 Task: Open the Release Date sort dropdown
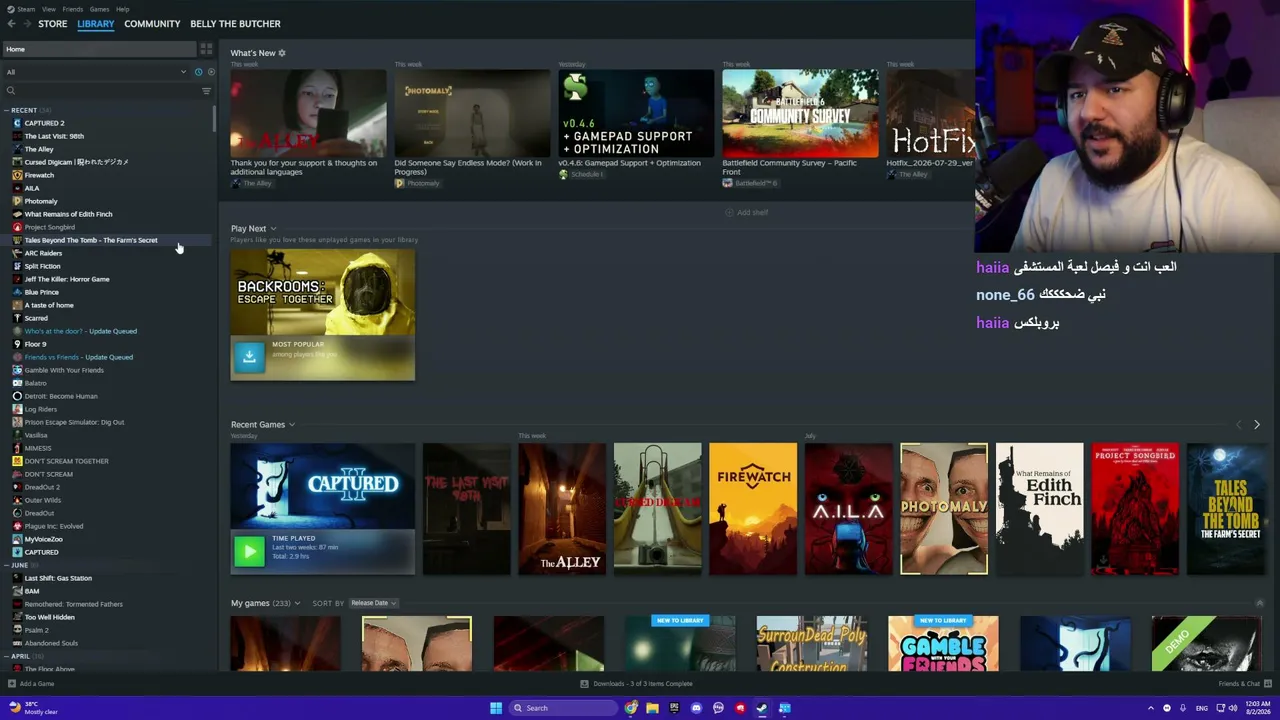(x=373, y=603)
